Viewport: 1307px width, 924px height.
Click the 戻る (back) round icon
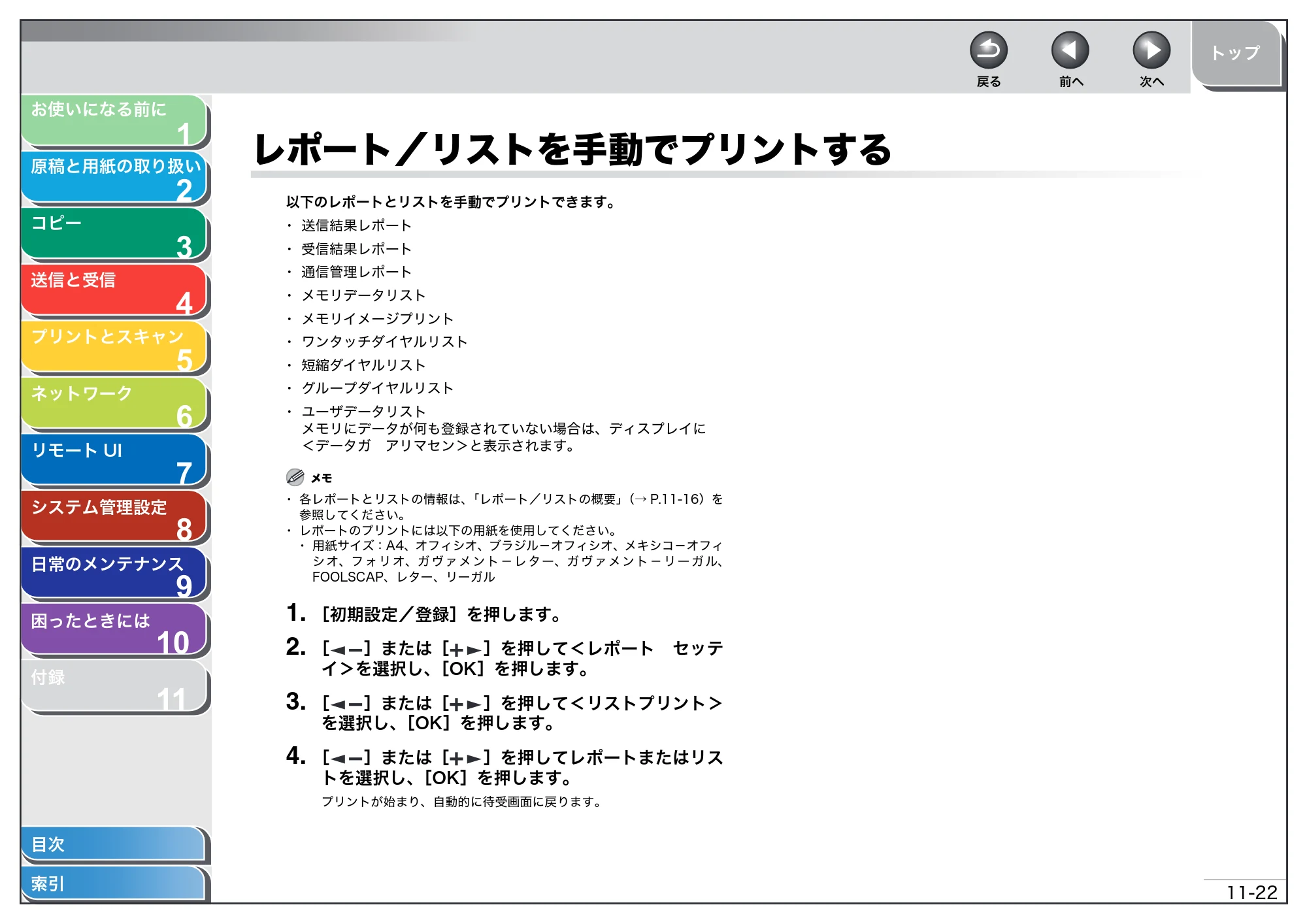[x=988, y=50]
